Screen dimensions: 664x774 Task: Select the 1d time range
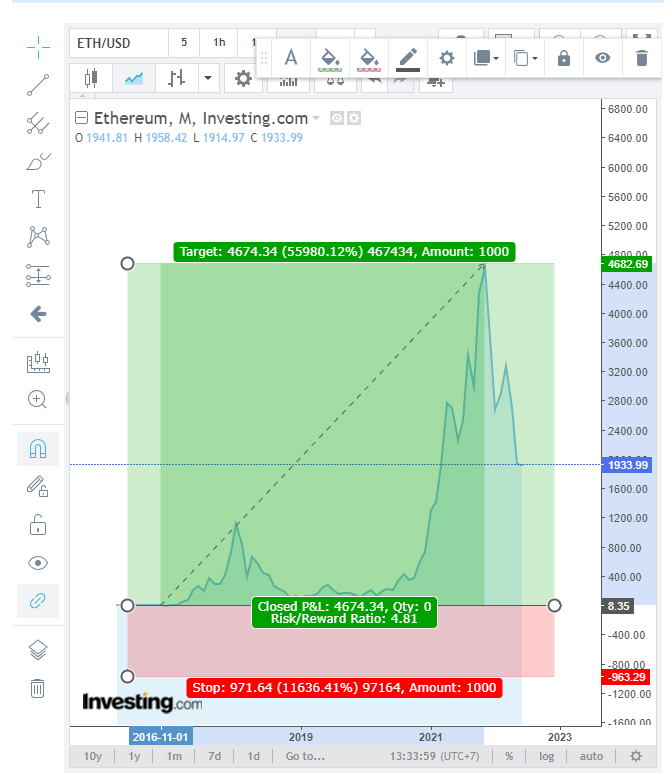pos(253,756)
